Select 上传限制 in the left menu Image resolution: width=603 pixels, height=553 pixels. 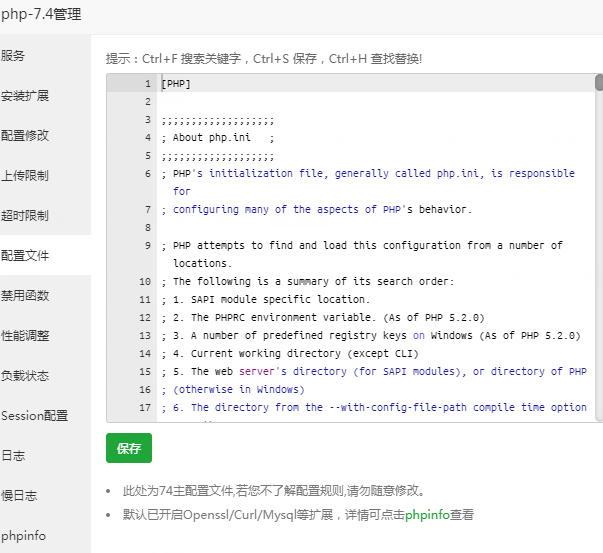pyautogui.click(x=25, y=175)
